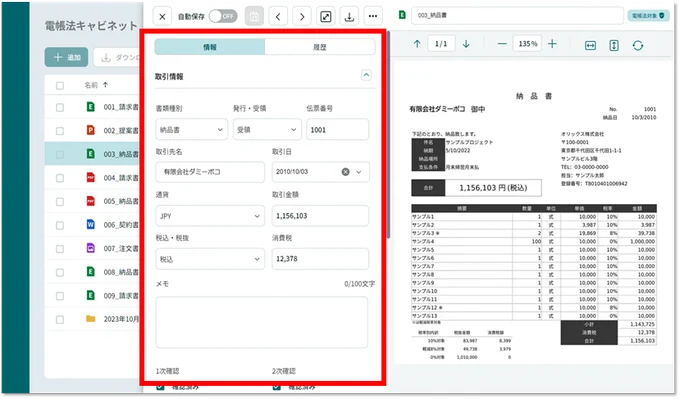Check the box for 004_請求書

pyautogui.click(x=60, y=178)
